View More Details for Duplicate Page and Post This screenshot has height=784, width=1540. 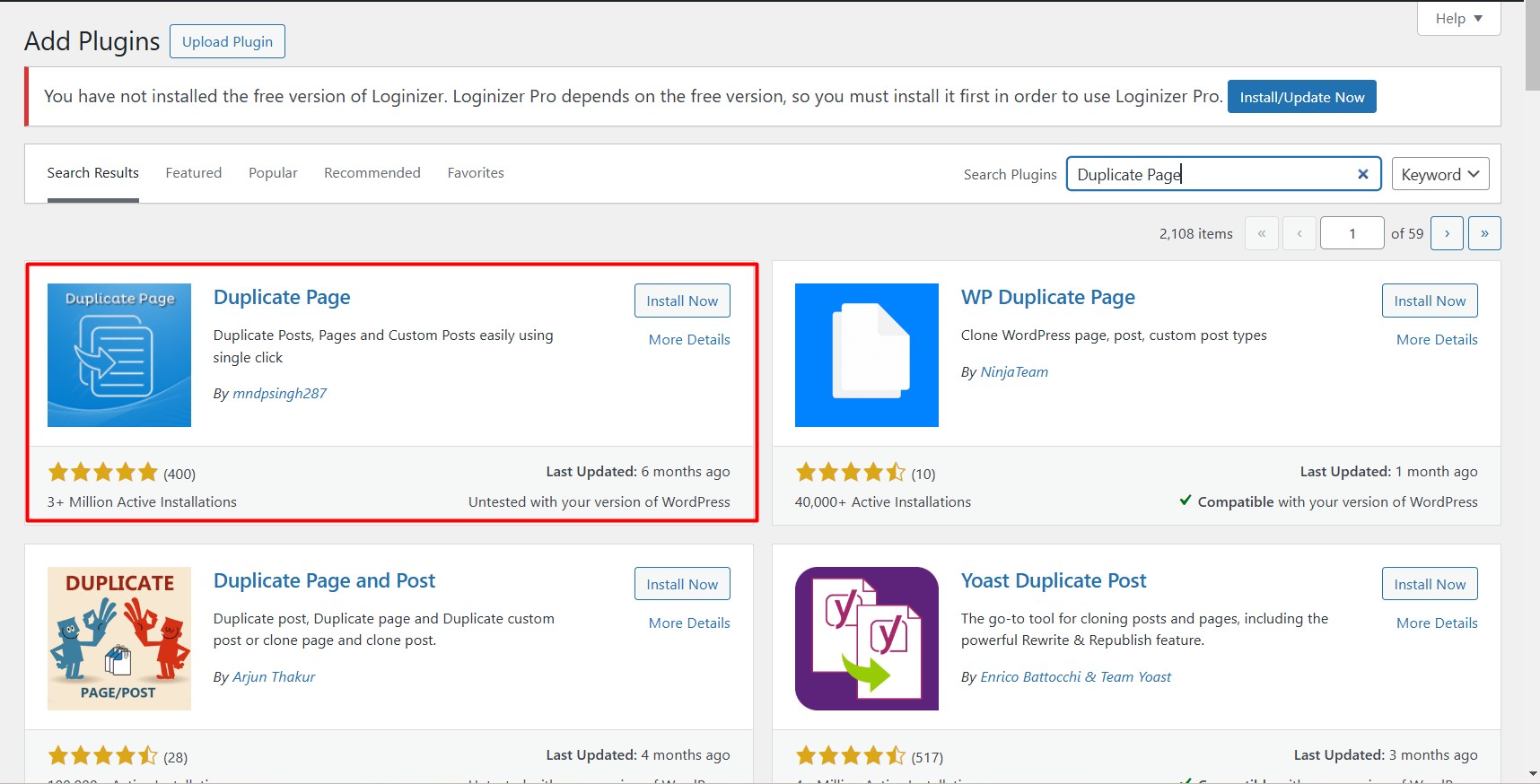pyautogui.click(x=689, y=623)
